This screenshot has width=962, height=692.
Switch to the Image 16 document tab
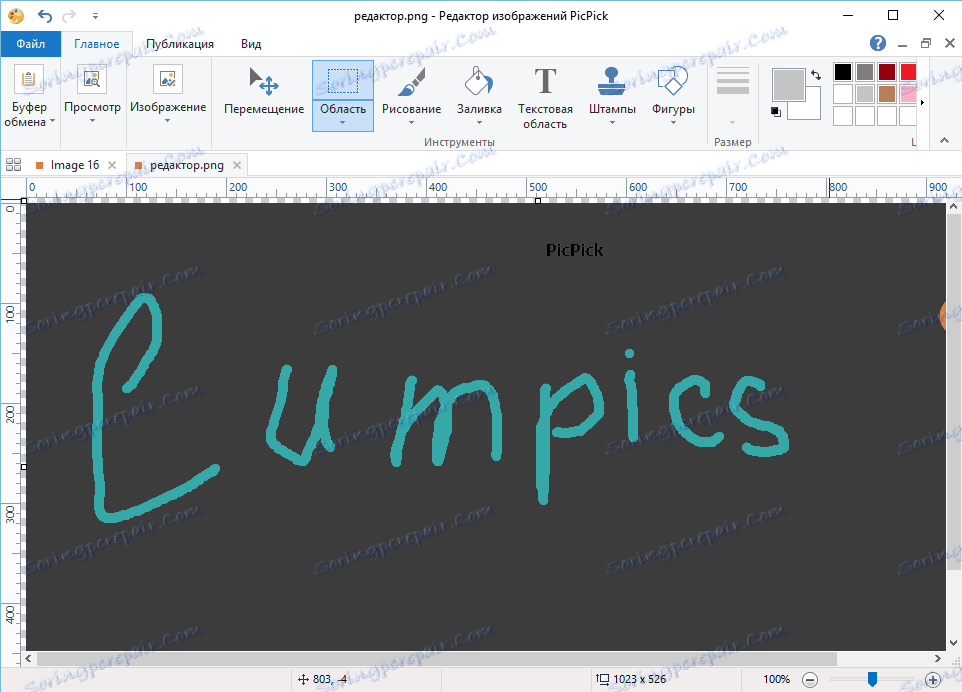(75, 165)
